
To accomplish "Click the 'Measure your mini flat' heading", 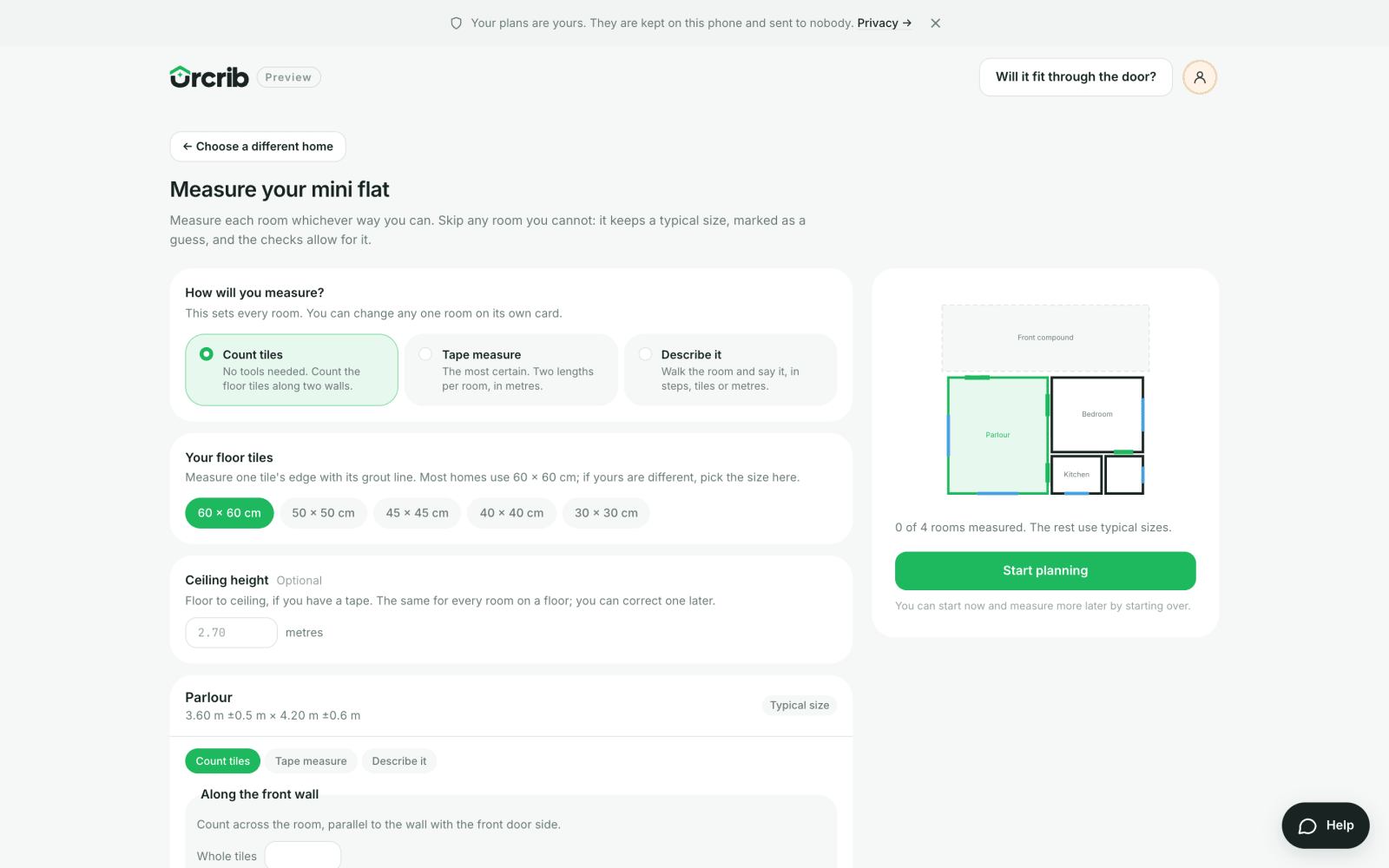I will coord(280,189).
